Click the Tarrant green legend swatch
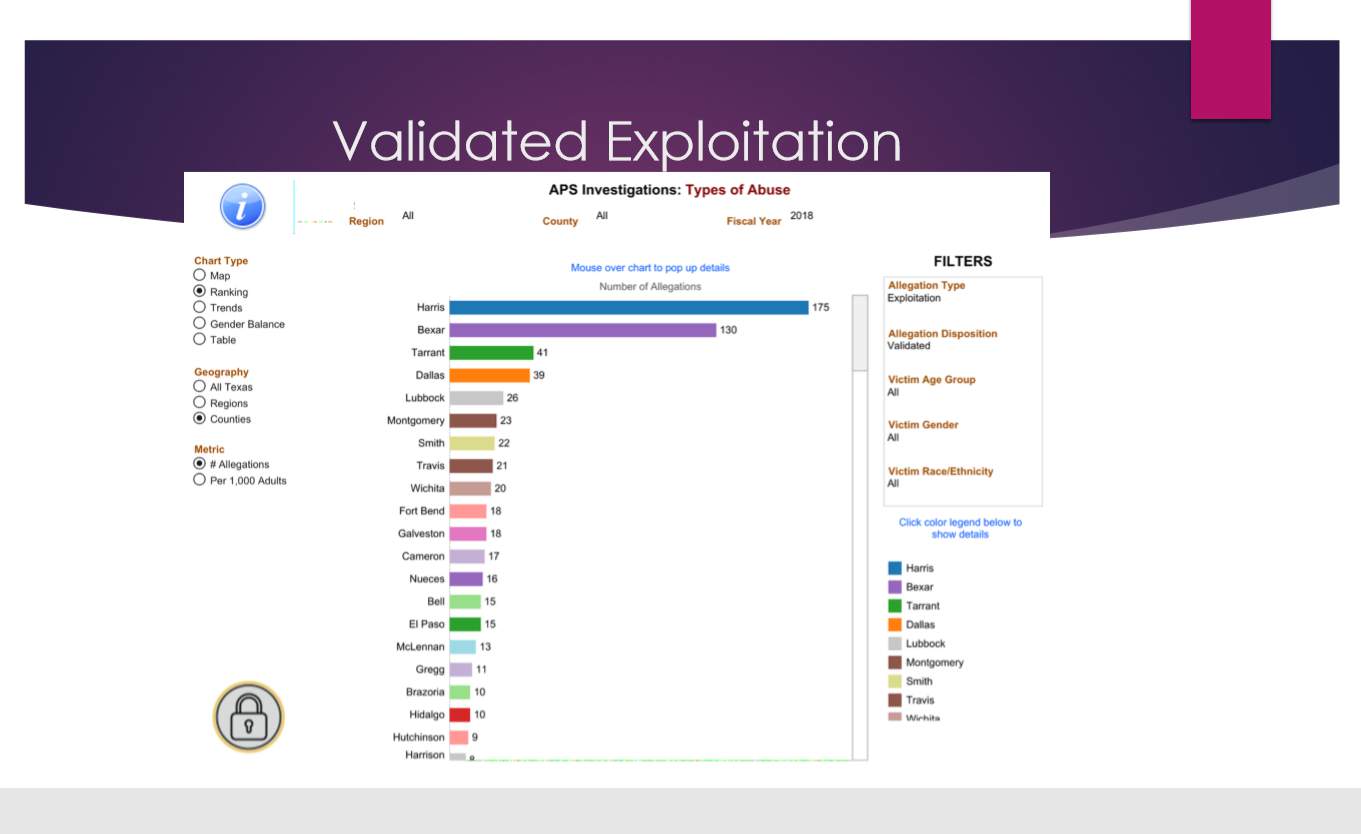This screenshot has width=1361, height=834. click(x=895, y=606)
